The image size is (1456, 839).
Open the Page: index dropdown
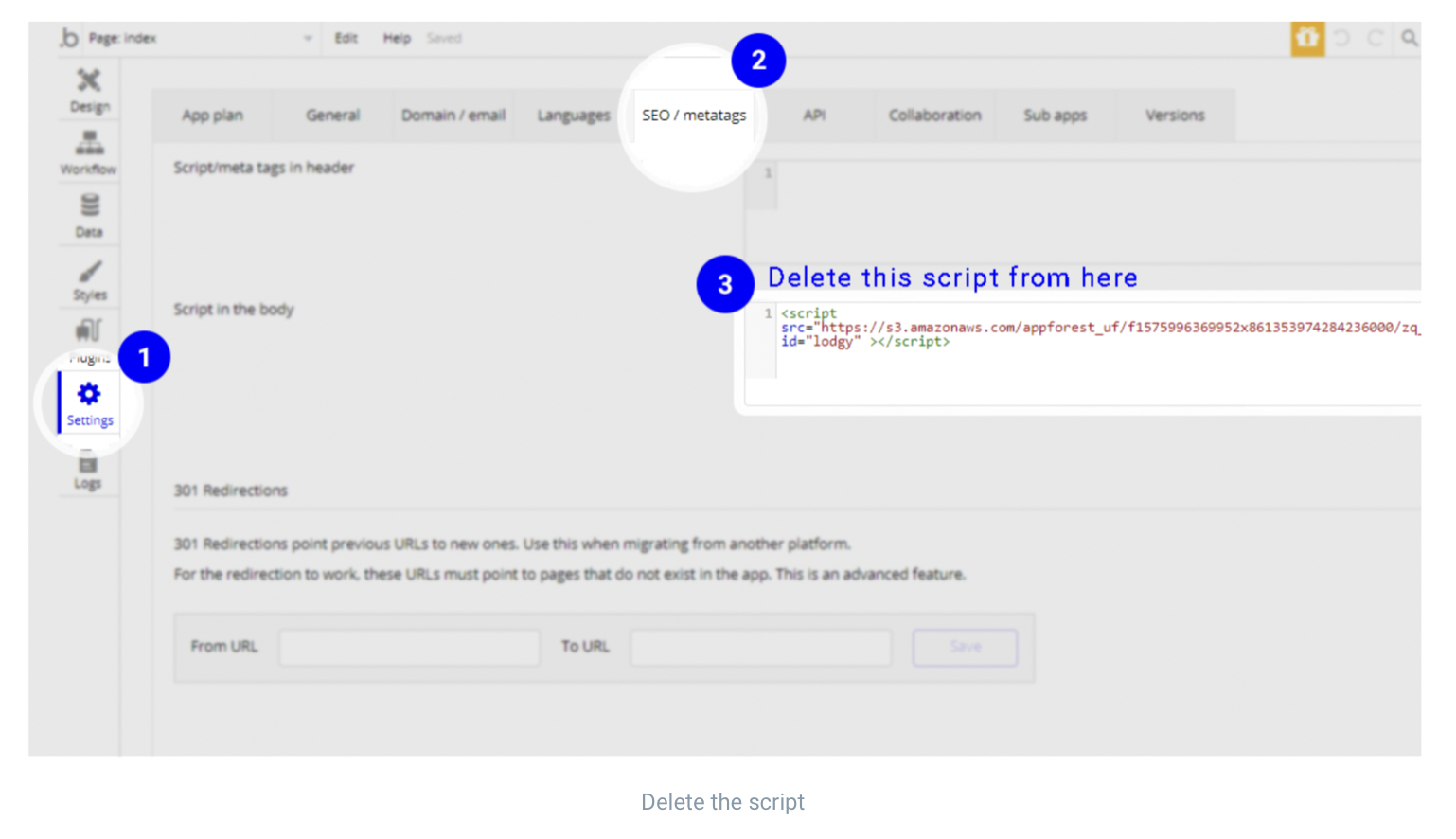coord(201,38)
